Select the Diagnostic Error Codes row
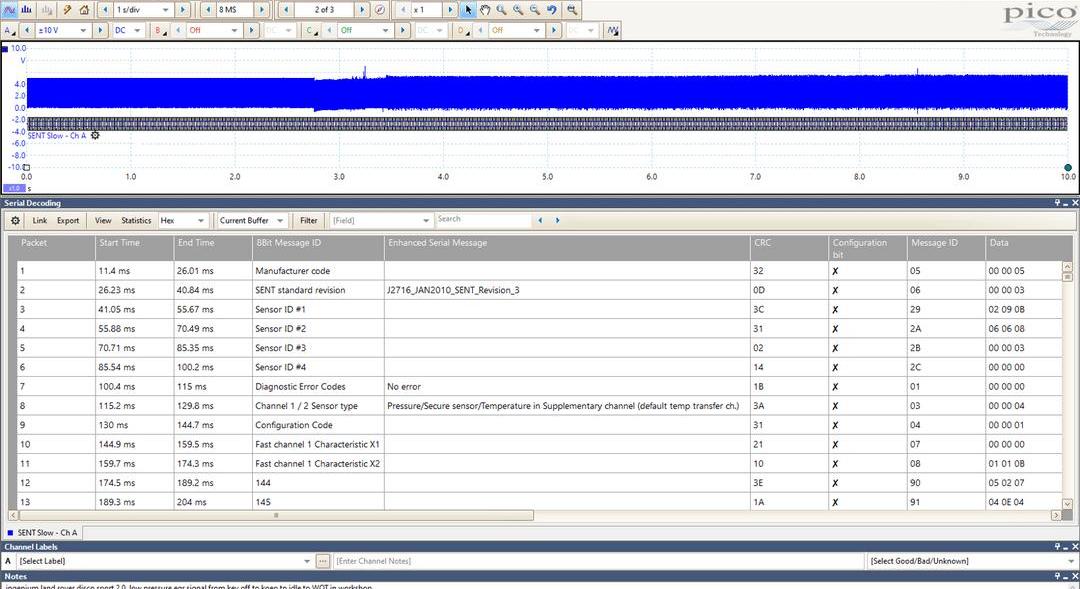 tap(539, 386)
